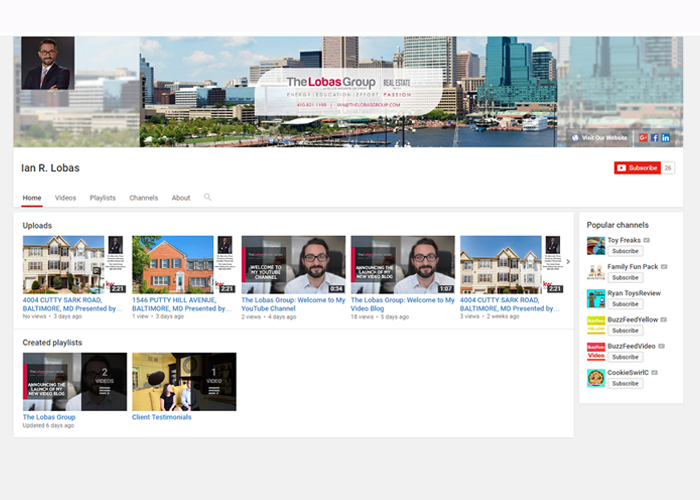Click '2 views · 4 days ago' text
Viewport: 700px width, 500px height.
point(269,317)
